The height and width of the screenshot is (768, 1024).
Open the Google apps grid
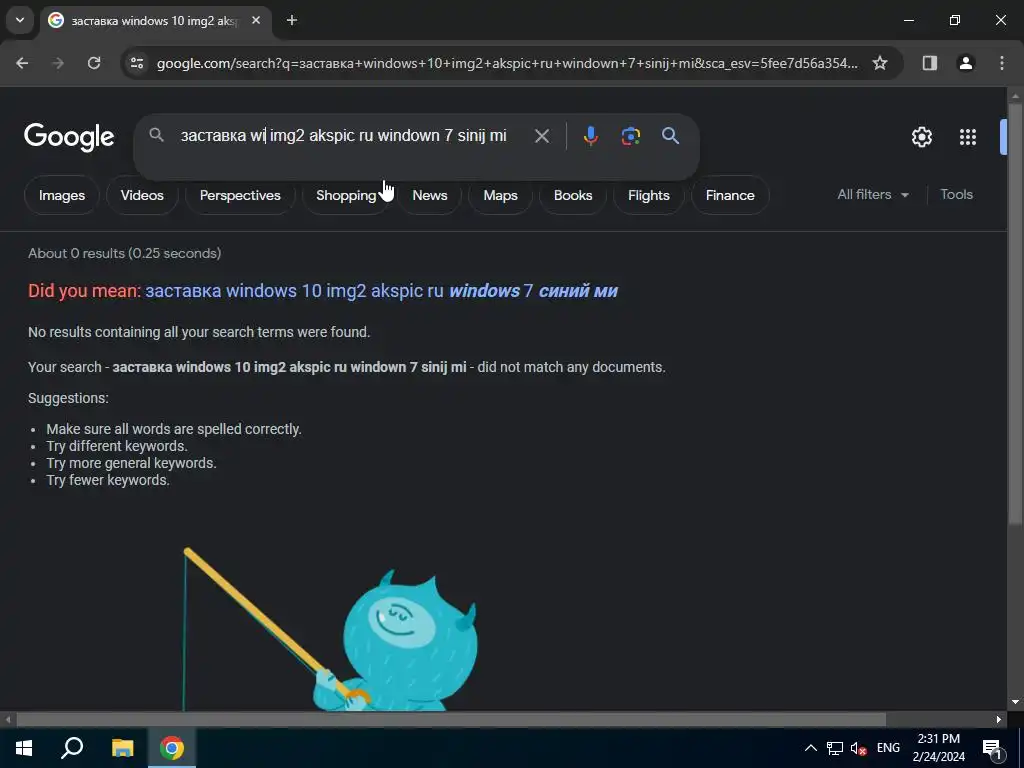coord(968,137)
